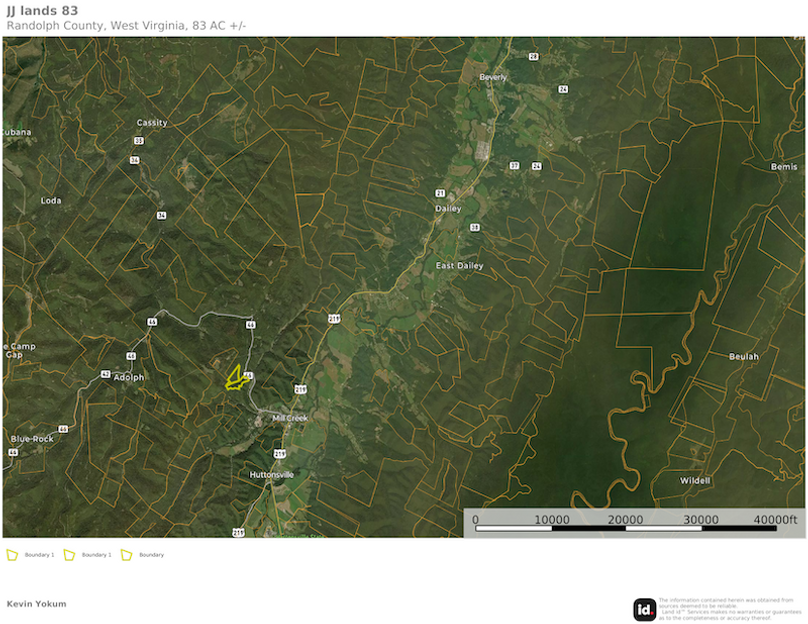The width and height of the screenshot is (808, 624).
Task: Click route marker 45 northwest of Adolph
Action: pos(152,321)
